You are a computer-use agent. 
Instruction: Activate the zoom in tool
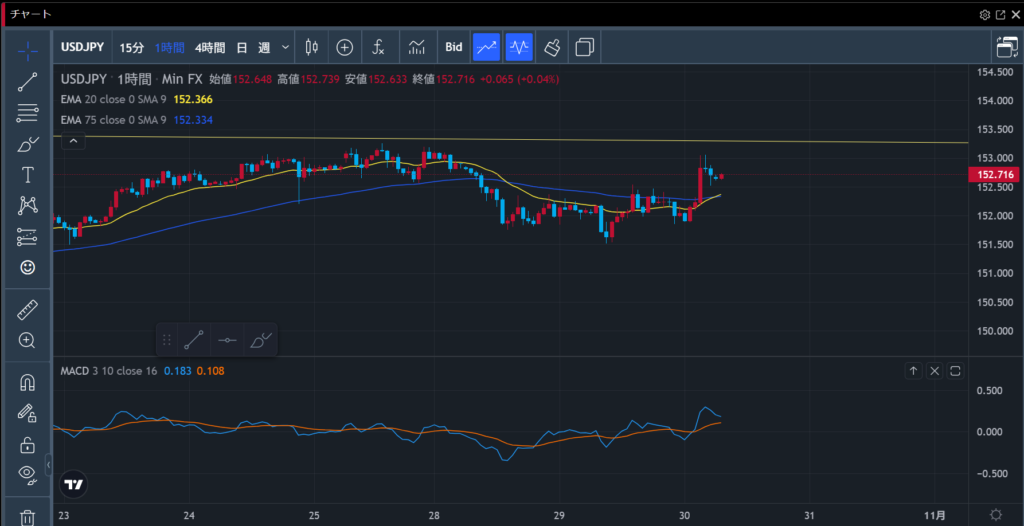[x=28, y=340]
